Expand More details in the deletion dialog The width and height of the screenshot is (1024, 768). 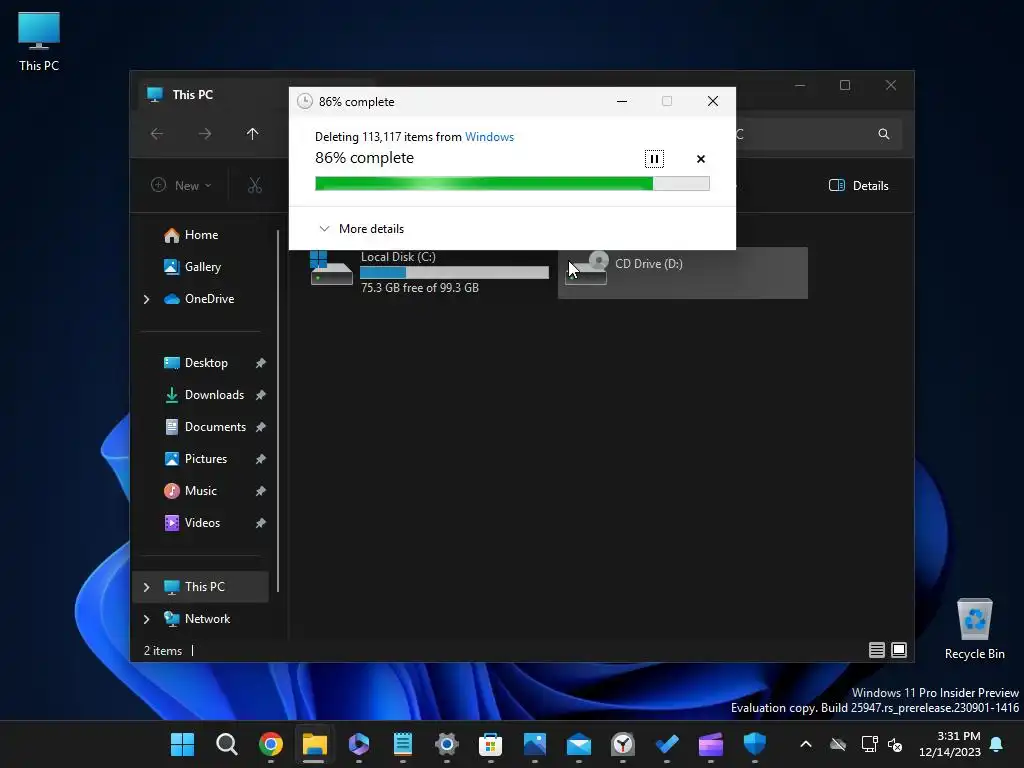pos(361,229)
